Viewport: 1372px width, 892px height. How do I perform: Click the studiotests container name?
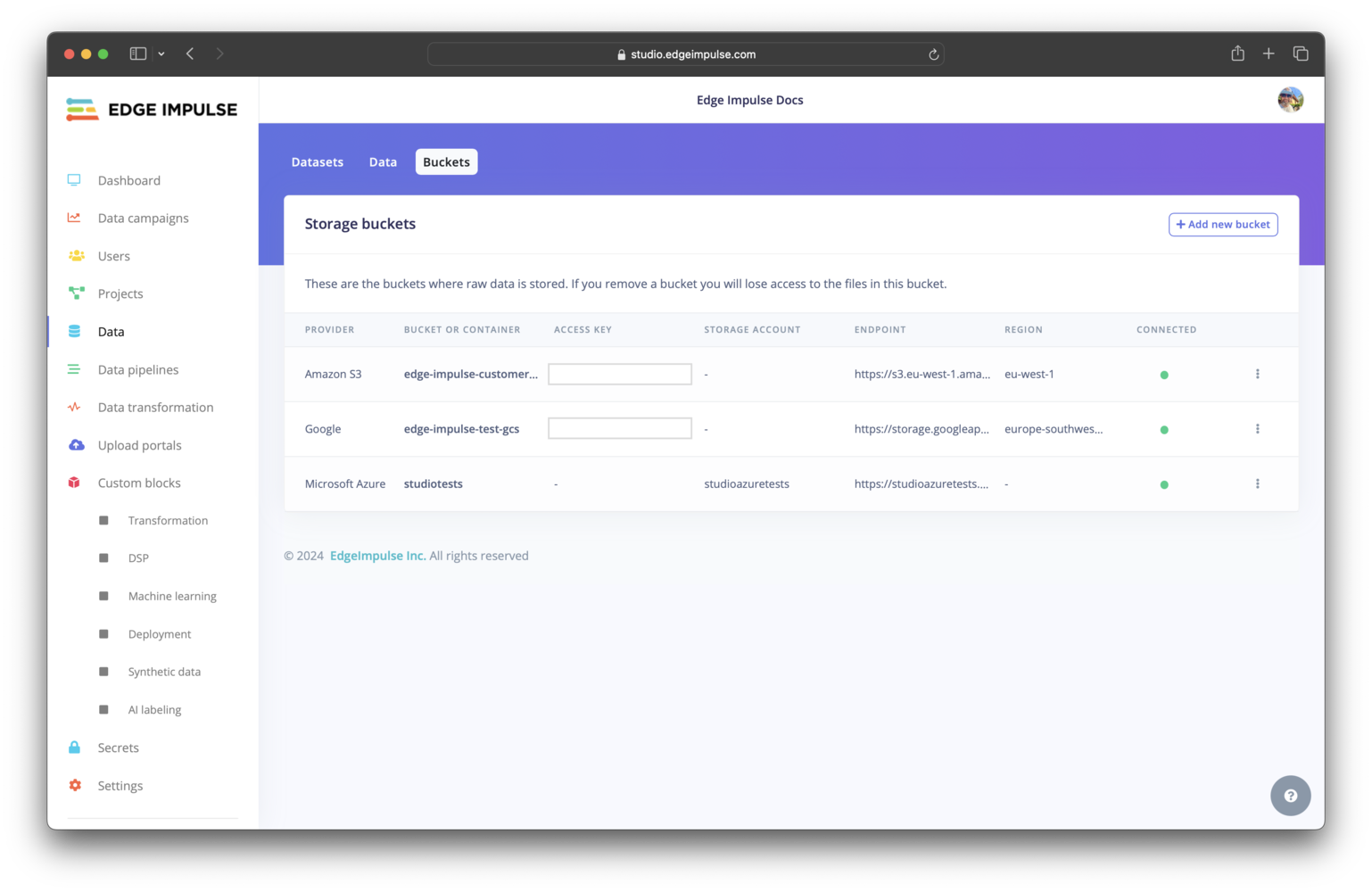(433, 483)
